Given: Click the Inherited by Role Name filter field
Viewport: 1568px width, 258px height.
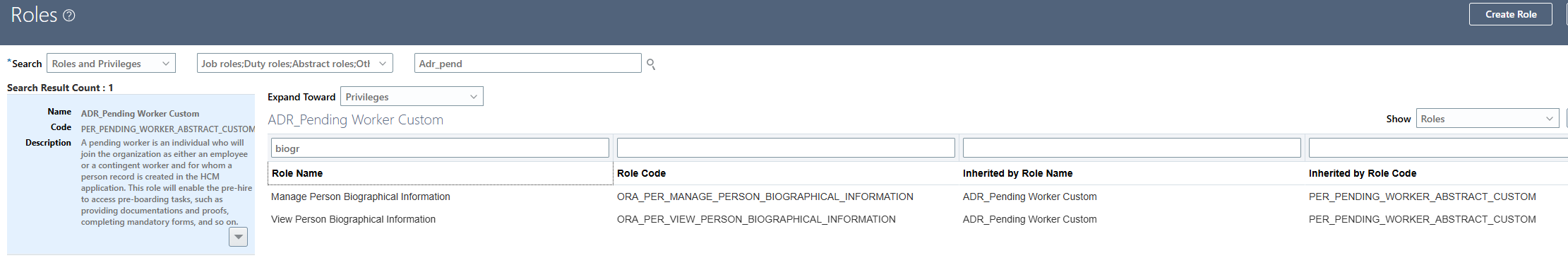Looking at the screenshot, I should point(1132,148).
